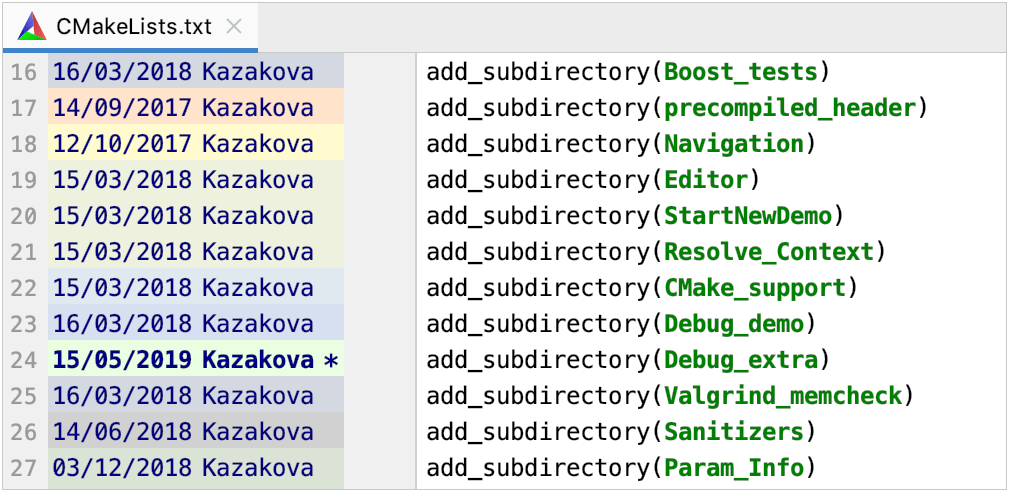
Task: Place cursor on Sanitizers argument
Action: click(734, 433)
